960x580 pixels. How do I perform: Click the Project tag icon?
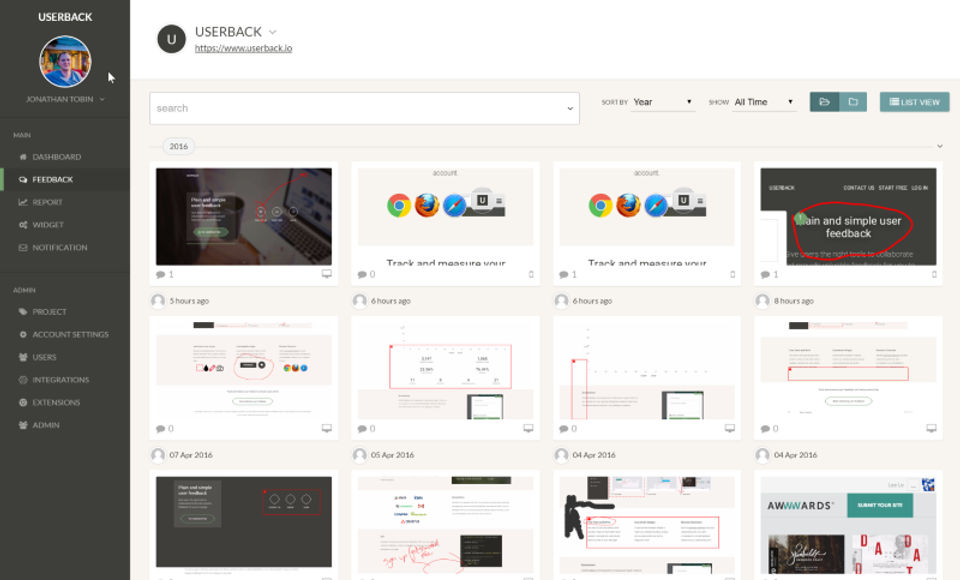pyautogui.click(x=23, y=312)
